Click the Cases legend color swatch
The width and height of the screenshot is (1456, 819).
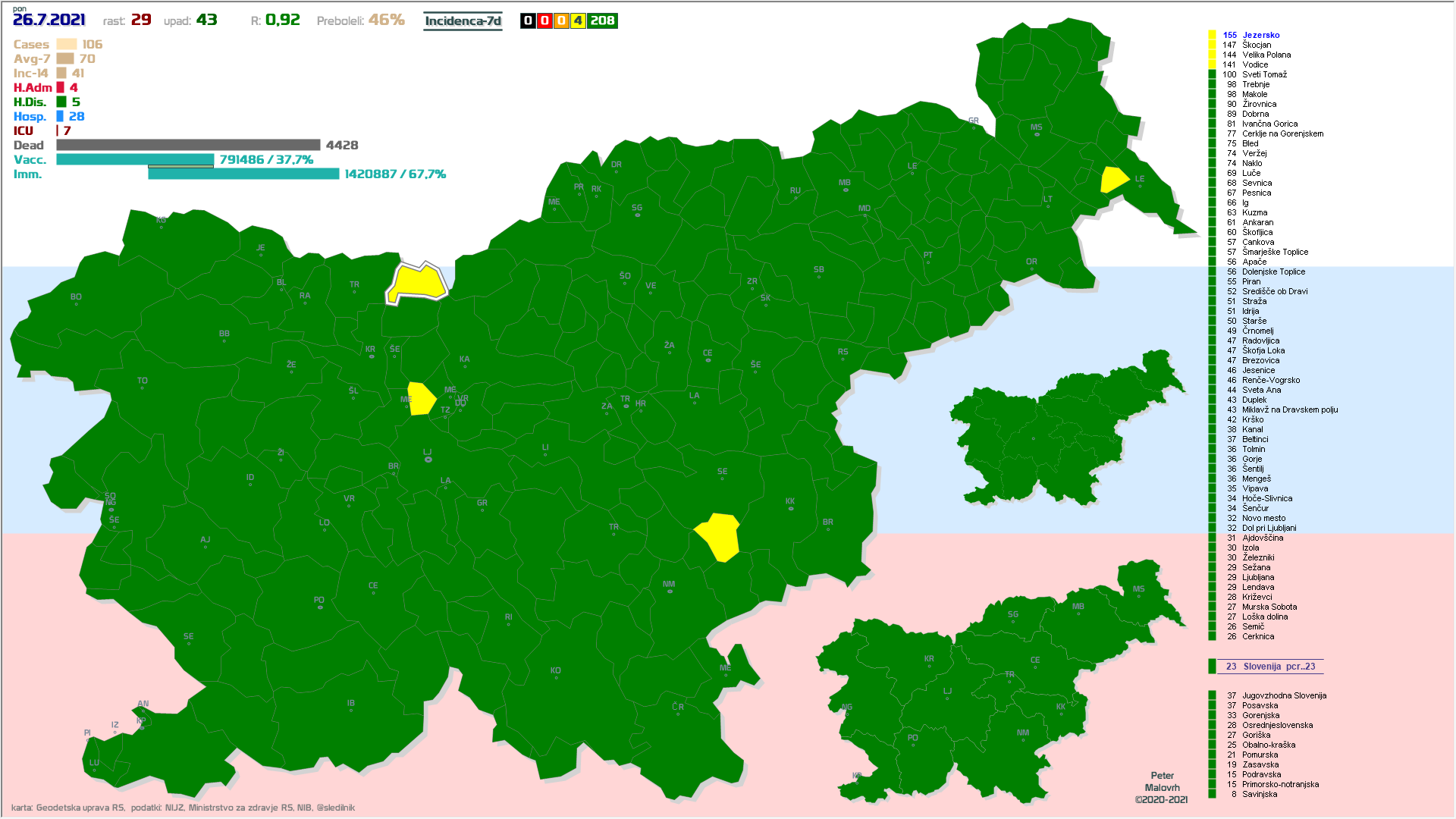[x=67, y=45]
